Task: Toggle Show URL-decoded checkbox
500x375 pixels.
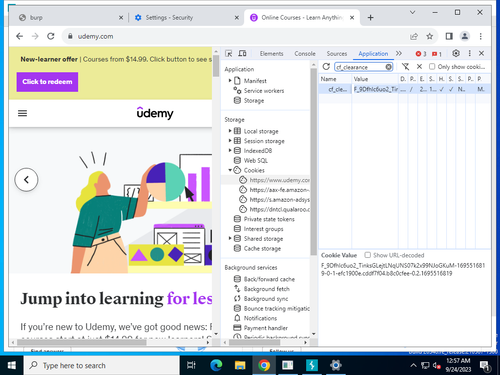Action: coord(367,255)
